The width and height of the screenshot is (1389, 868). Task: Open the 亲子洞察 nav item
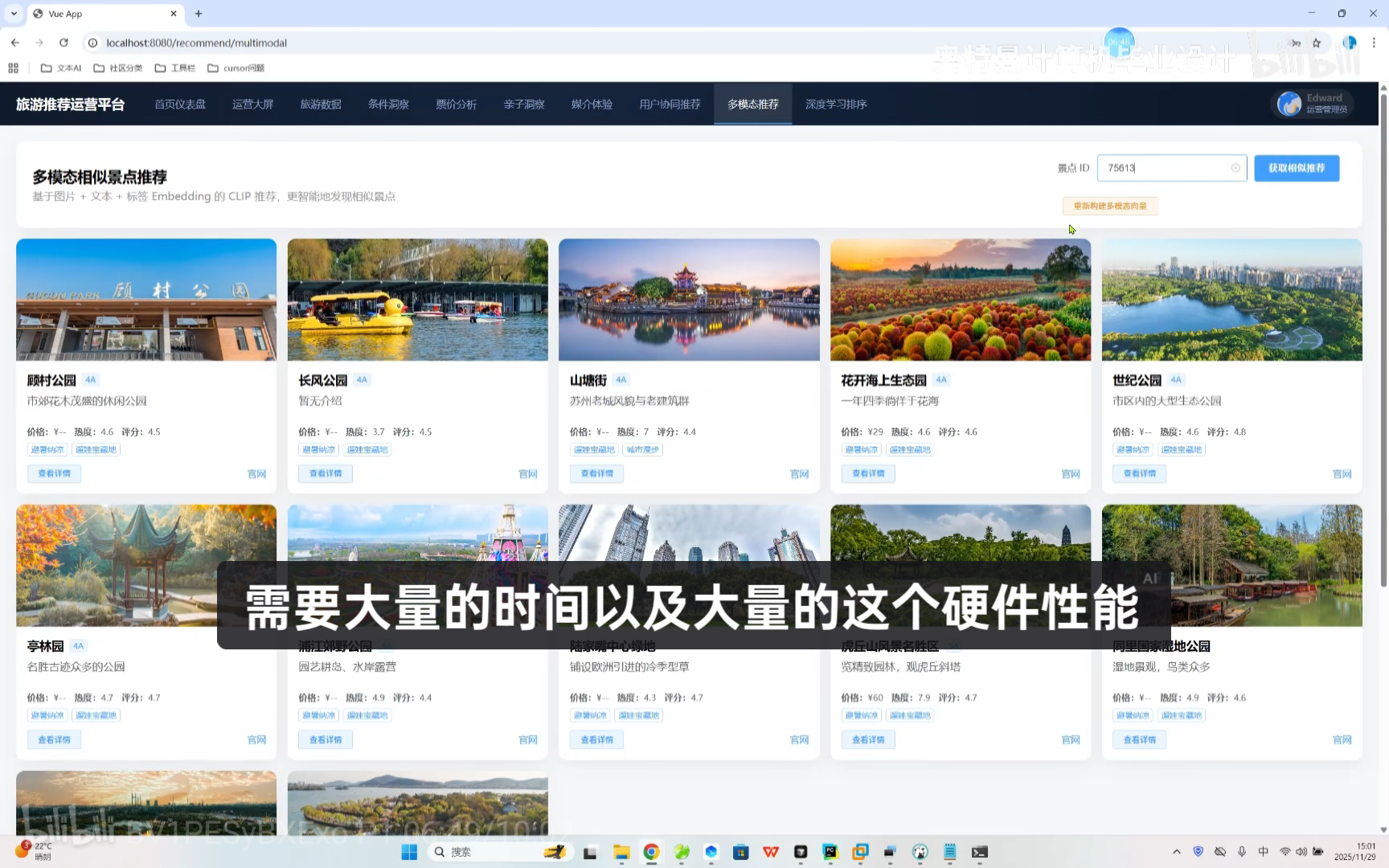(x=524, y=104)
